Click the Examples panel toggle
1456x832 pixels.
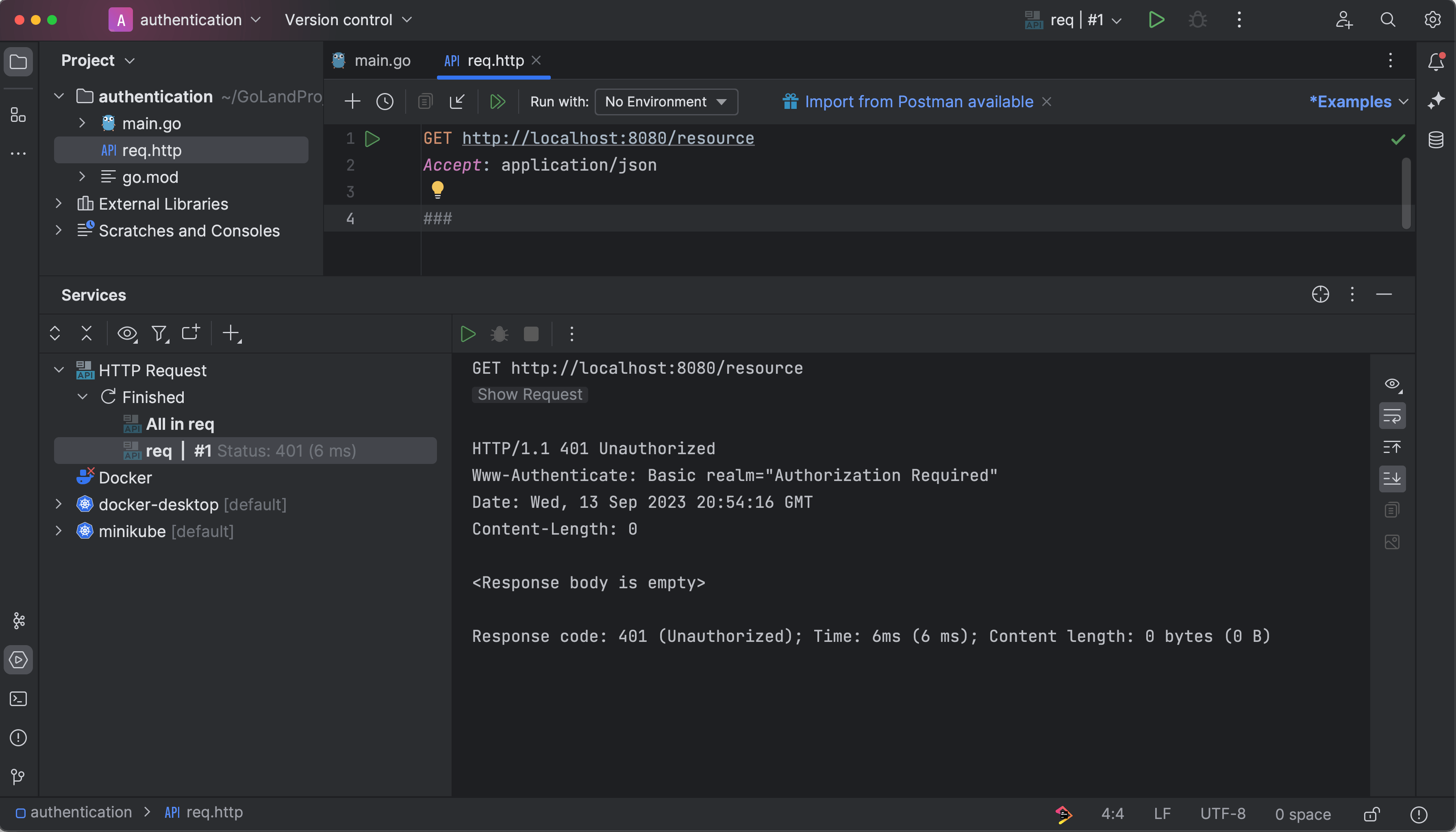point(1356,101)
